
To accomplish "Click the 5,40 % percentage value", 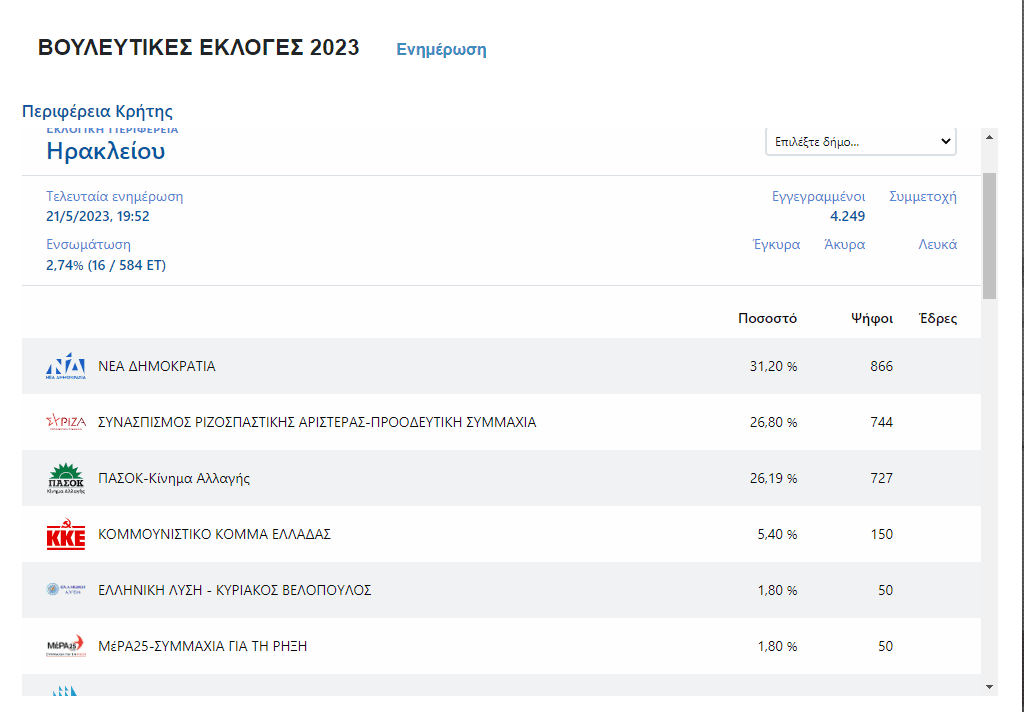I will (x=777, y=534).
